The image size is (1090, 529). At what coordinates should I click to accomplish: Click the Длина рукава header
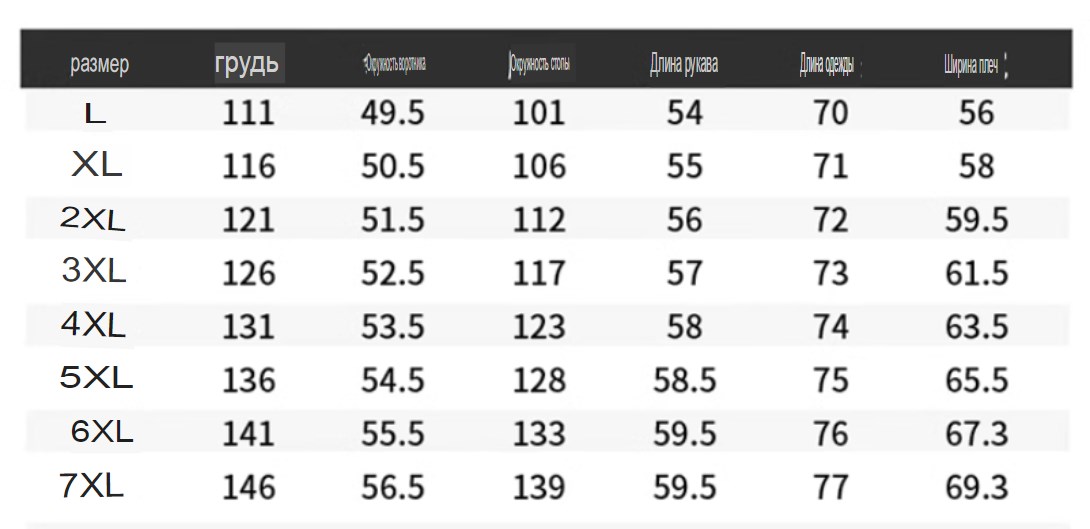[684, 65]
